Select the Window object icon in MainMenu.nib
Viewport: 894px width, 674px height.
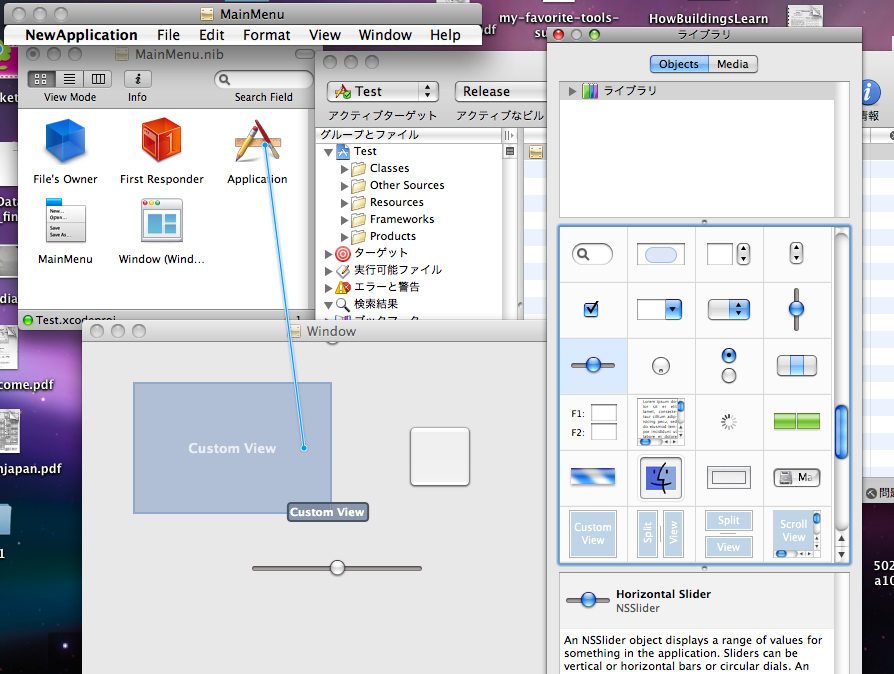pyautogui.click(x=162, y=221)
